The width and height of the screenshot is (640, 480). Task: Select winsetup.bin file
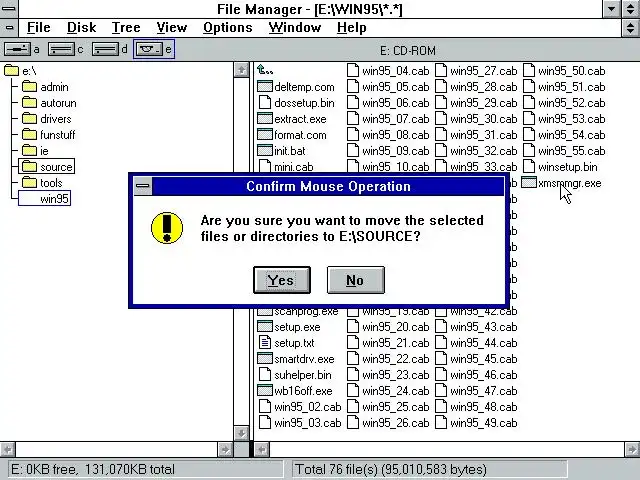click(x=560, y=167)
